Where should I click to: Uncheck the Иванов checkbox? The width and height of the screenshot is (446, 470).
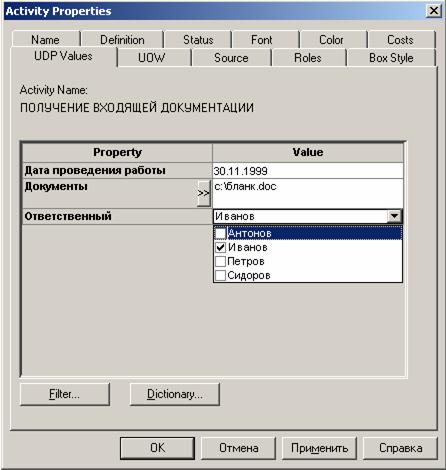(221, 247)
